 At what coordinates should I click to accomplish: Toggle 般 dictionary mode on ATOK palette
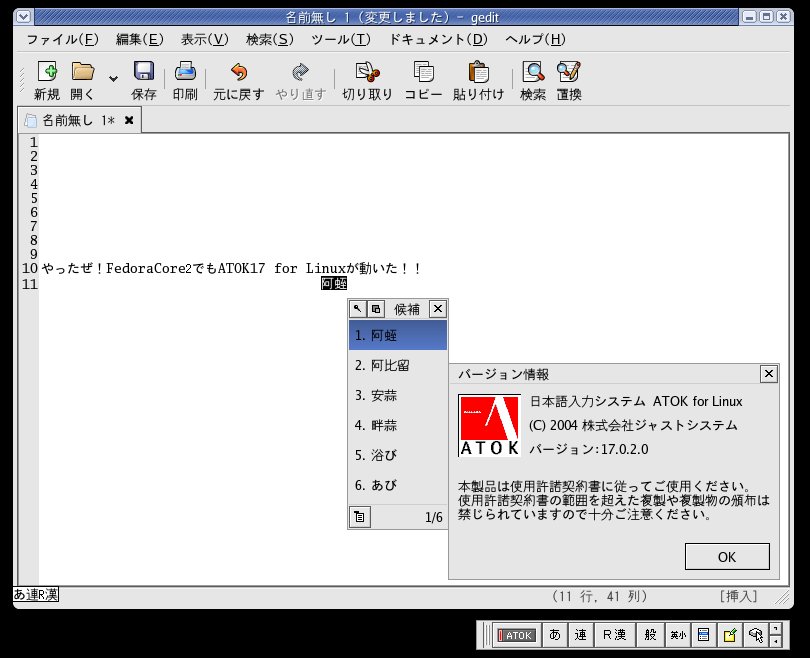[x=650, y=635]
